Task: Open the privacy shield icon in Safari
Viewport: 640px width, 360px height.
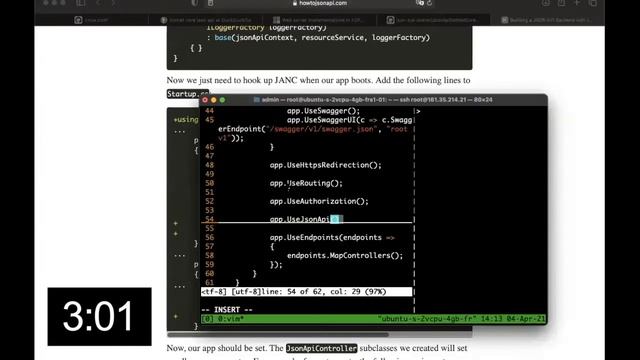Action: click(195, 3)
